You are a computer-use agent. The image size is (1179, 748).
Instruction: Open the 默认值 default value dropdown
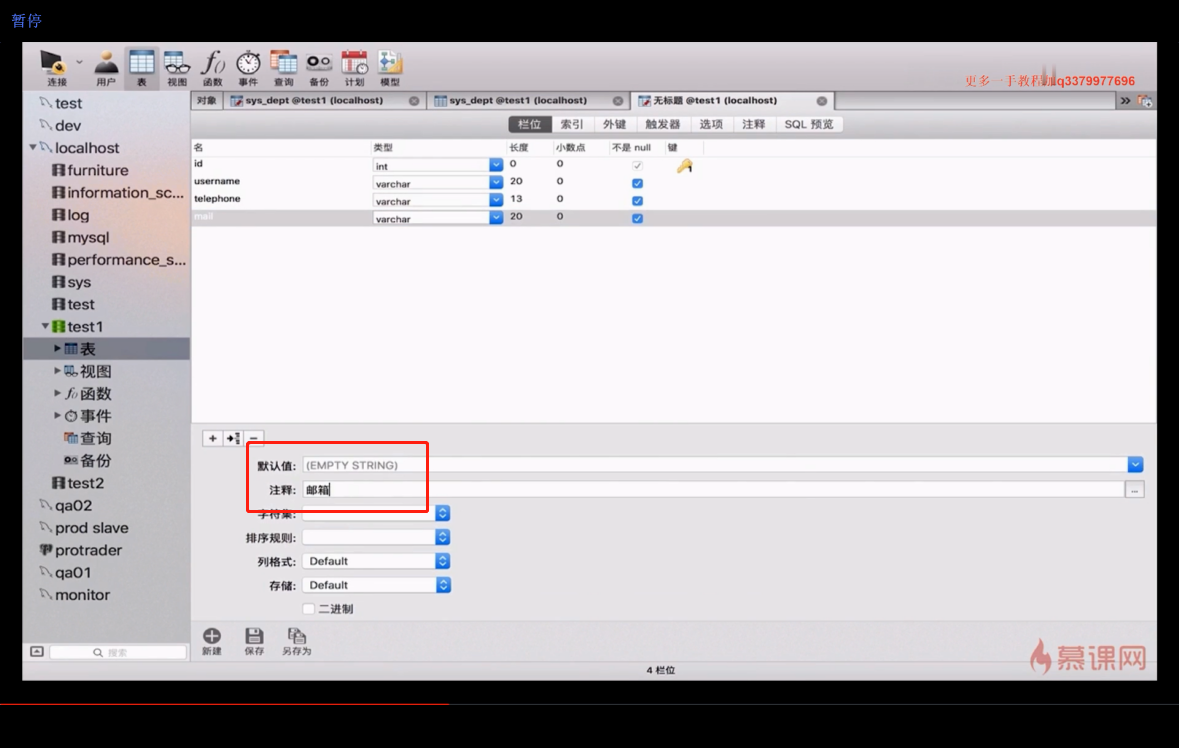click(1135, 465)
